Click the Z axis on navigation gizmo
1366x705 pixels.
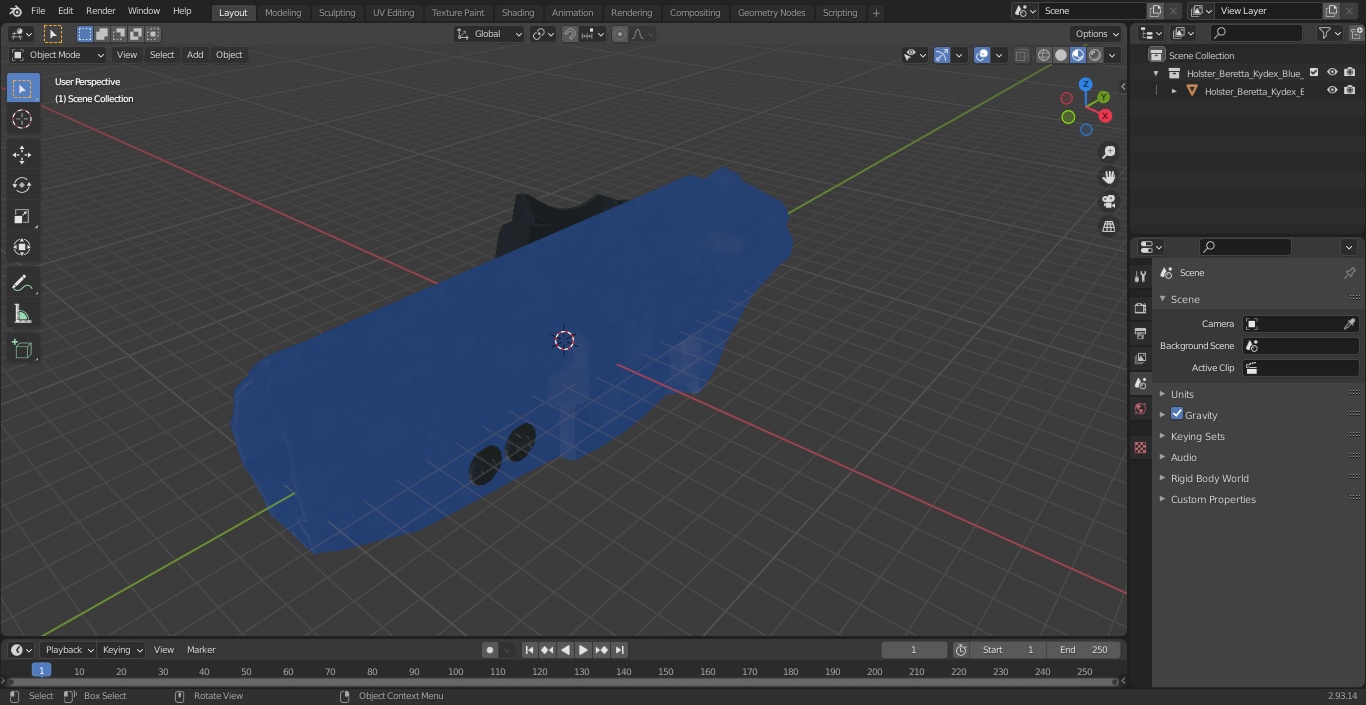tap(1086, 85)
